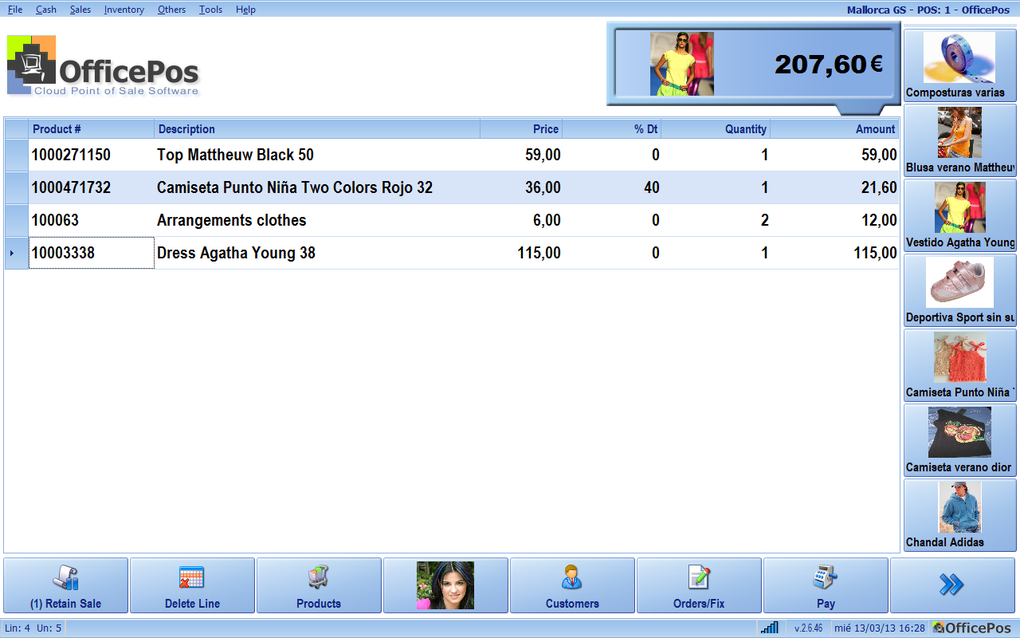Show more actions with double-arrow button

pyautogui.click(x=952, y=585)
